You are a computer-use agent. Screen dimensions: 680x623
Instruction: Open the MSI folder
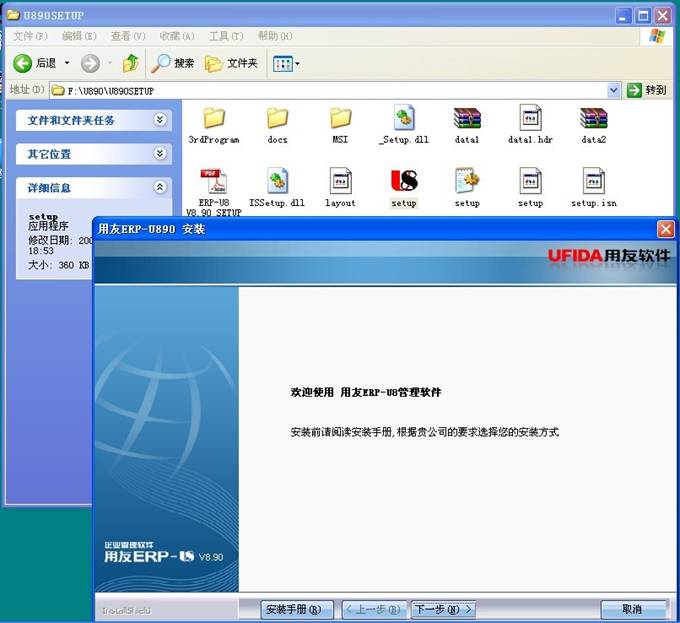tap(340, 125)
